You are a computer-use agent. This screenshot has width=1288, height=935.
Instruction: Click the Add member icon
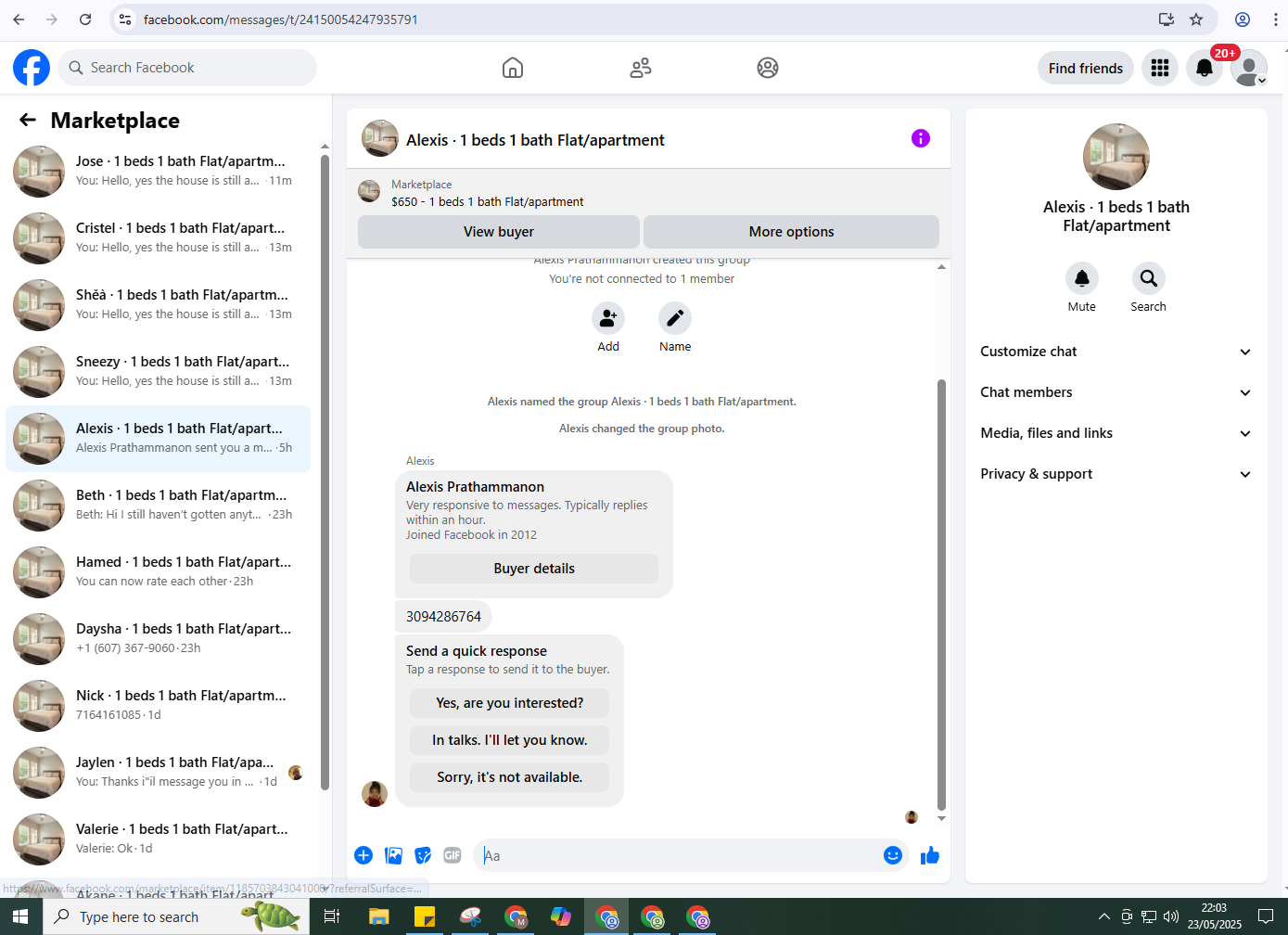(x=608, y=318)
